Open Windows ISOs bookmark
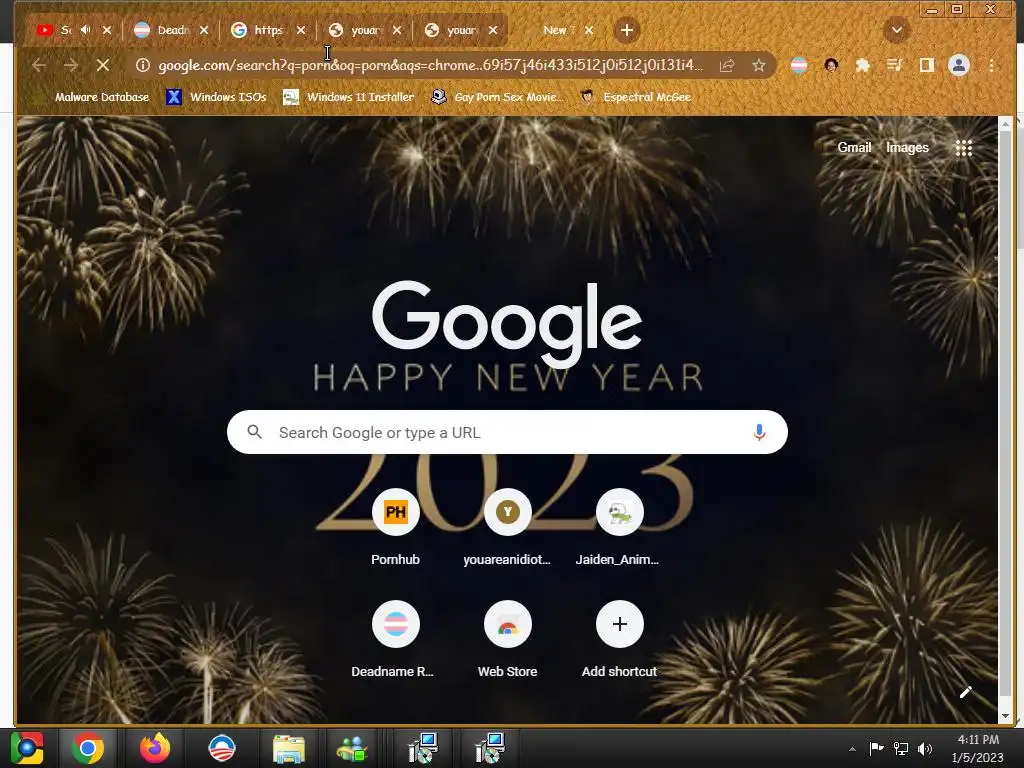 coord(216,97)
